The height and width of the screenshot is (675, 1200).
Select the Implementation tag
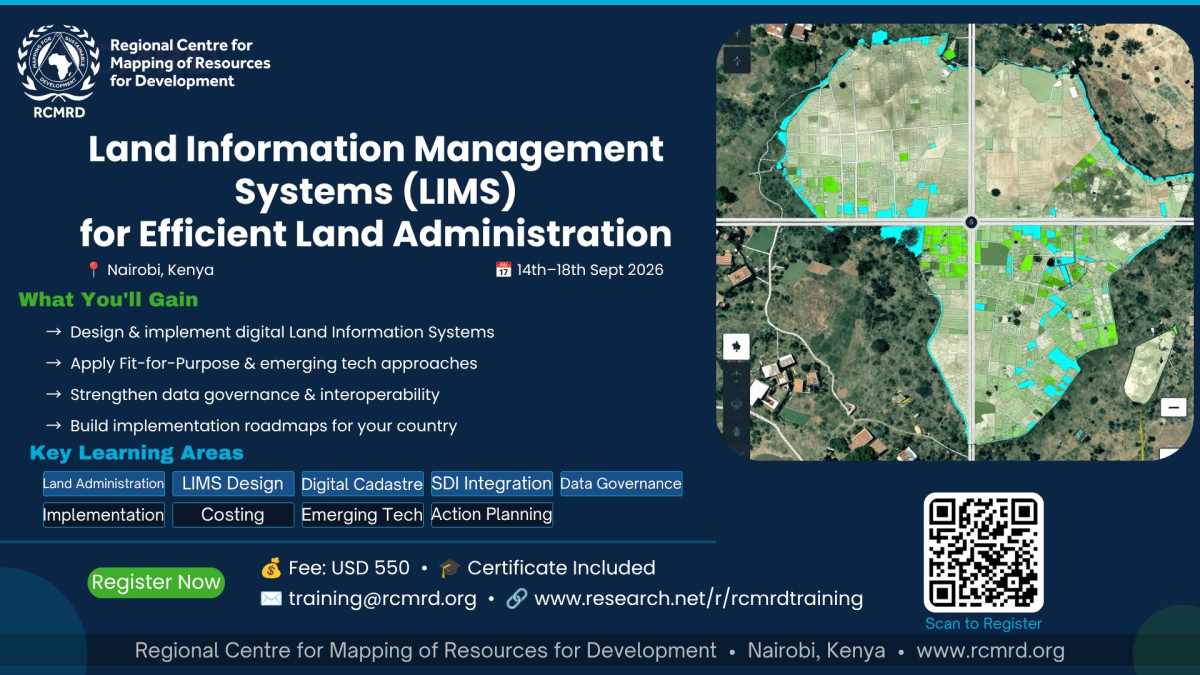click(x=104, y=515)
